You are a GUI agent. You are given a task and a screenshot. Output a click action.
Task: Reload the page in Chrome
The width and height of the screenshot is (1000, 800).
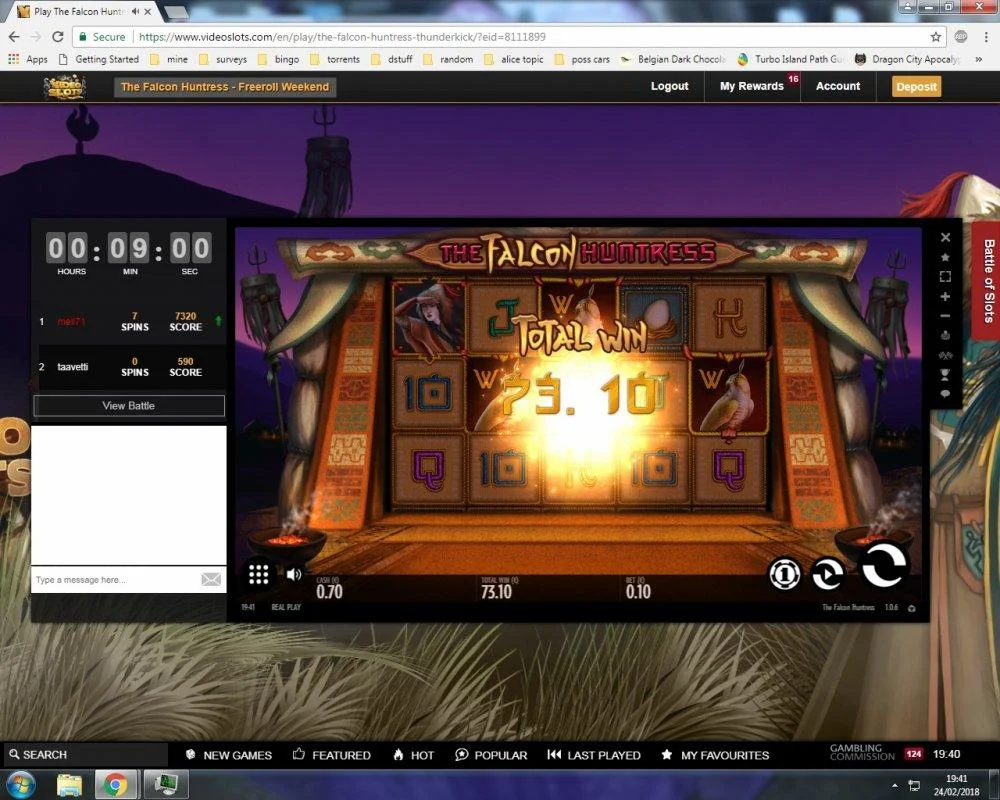coord(57,37)
